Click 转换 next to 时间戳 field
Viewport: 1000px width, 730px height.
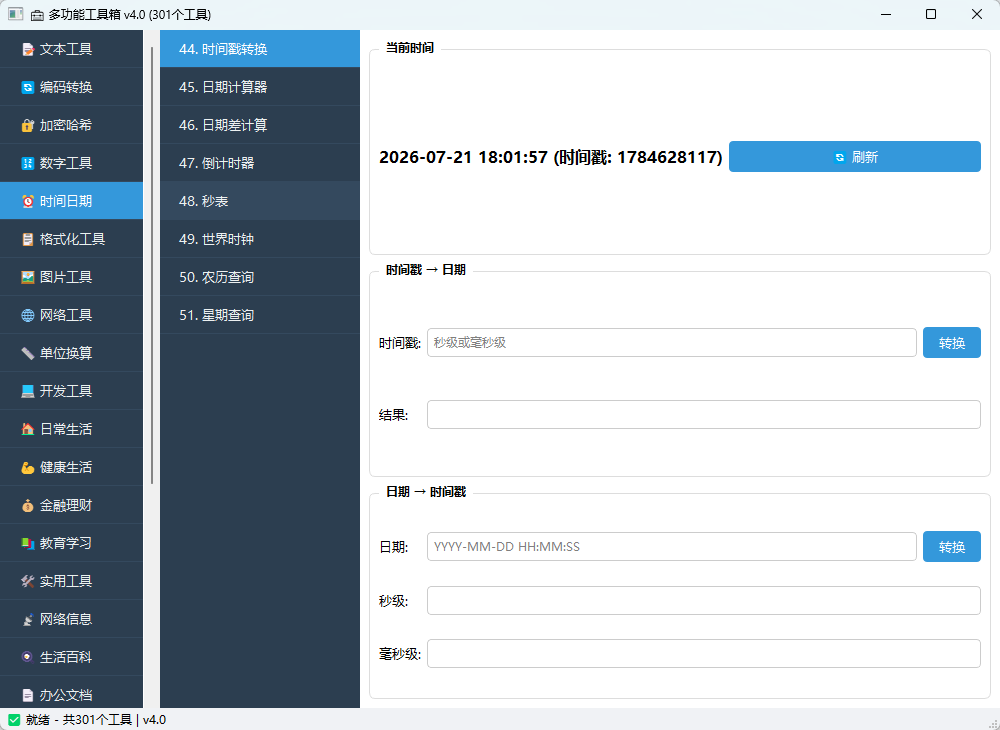[952, 343]
